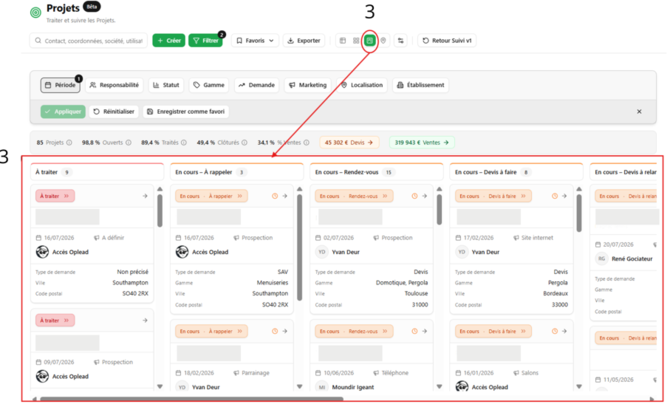
Task: Open status badge on À traiter card 16/07/2026
Action: [55, 196]
